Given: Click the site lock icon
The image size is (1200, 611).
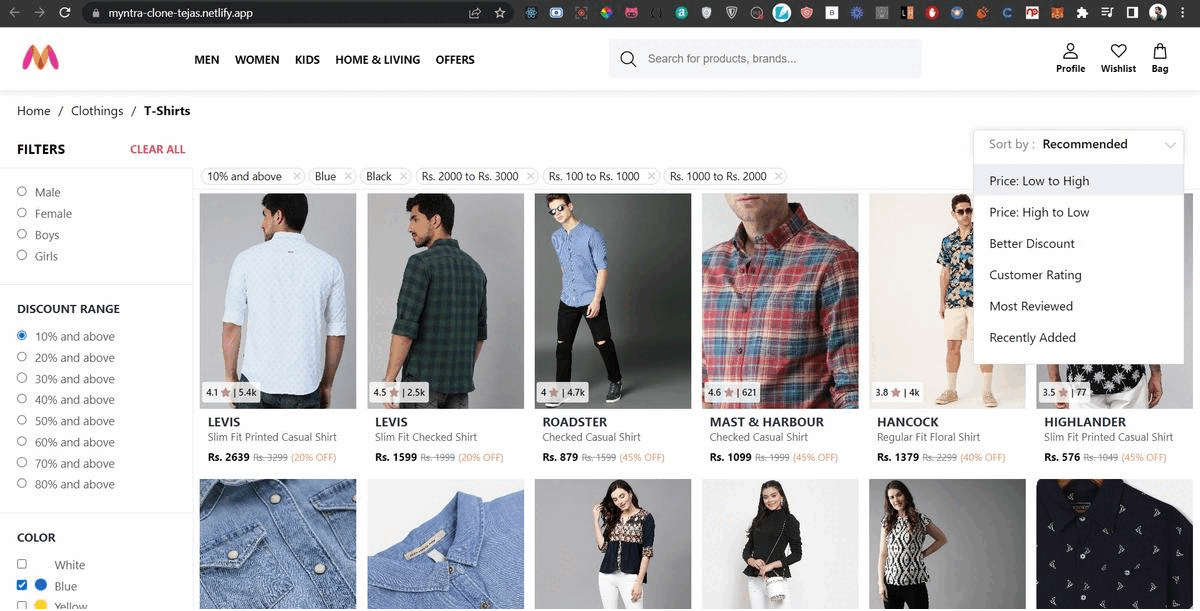Looking at the screenshot, I should coord(95,13).
